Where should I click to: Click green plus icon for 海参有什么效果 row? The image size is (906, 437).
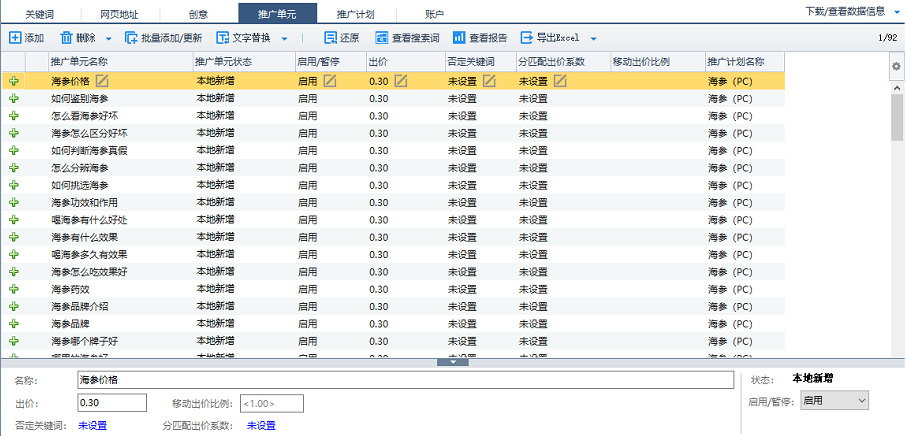tap(14, 237)
